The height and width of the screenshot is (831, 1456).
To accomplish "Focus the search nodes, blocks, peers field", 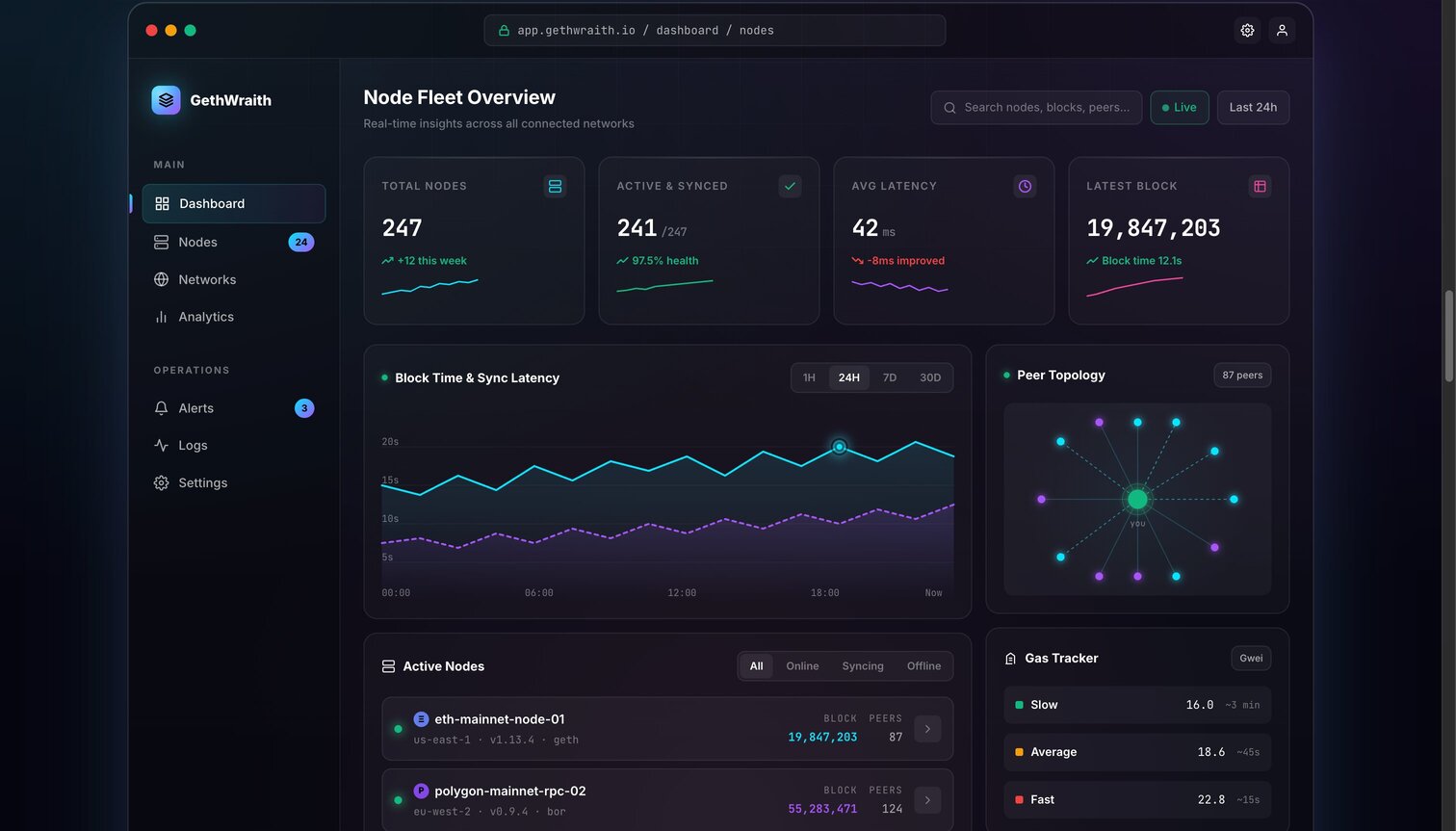I will [1036, 107].
